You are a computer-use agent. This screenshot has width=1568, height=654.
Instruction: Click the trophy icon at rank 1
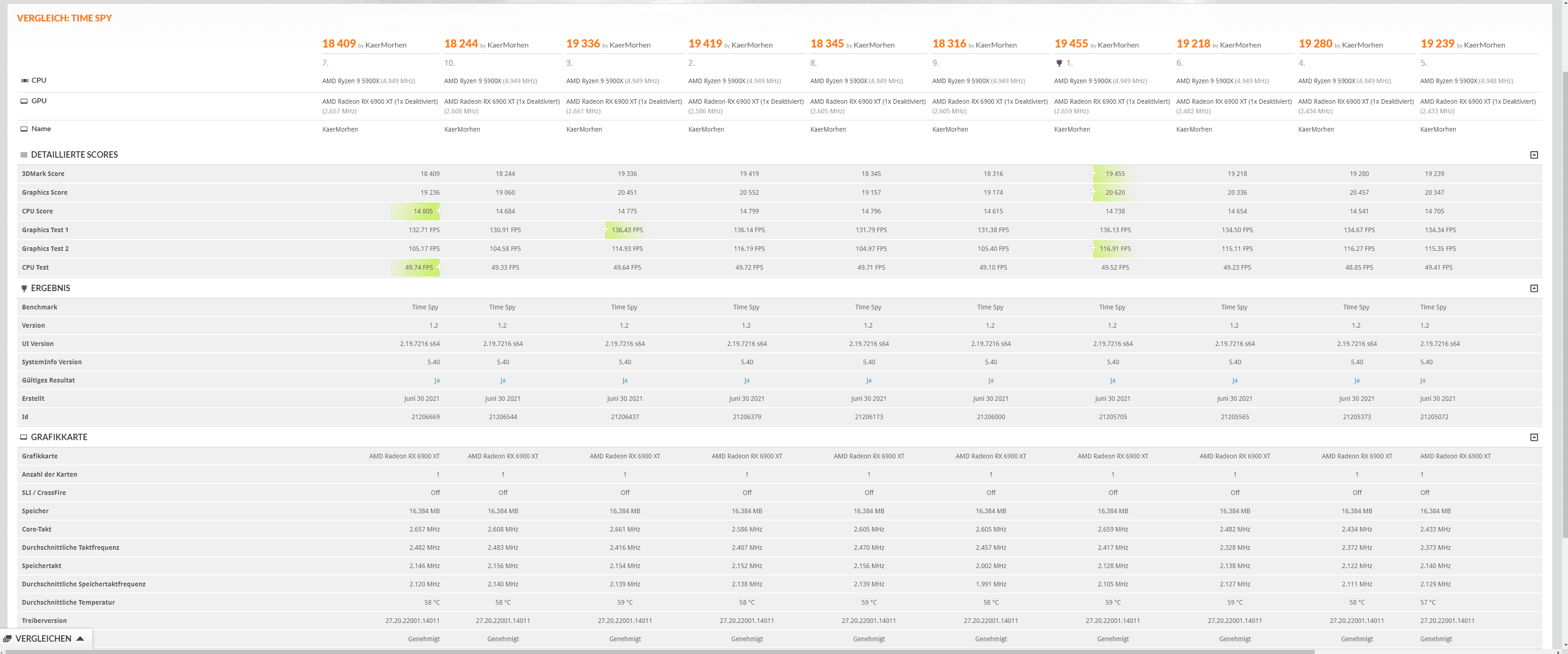pos(1059,64)
